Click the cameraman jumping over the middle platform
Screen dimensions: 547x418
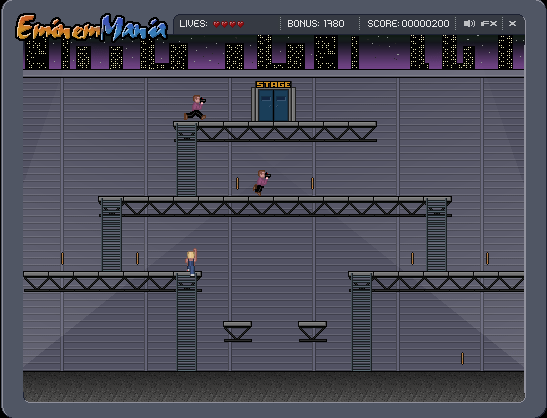(262, 182)
